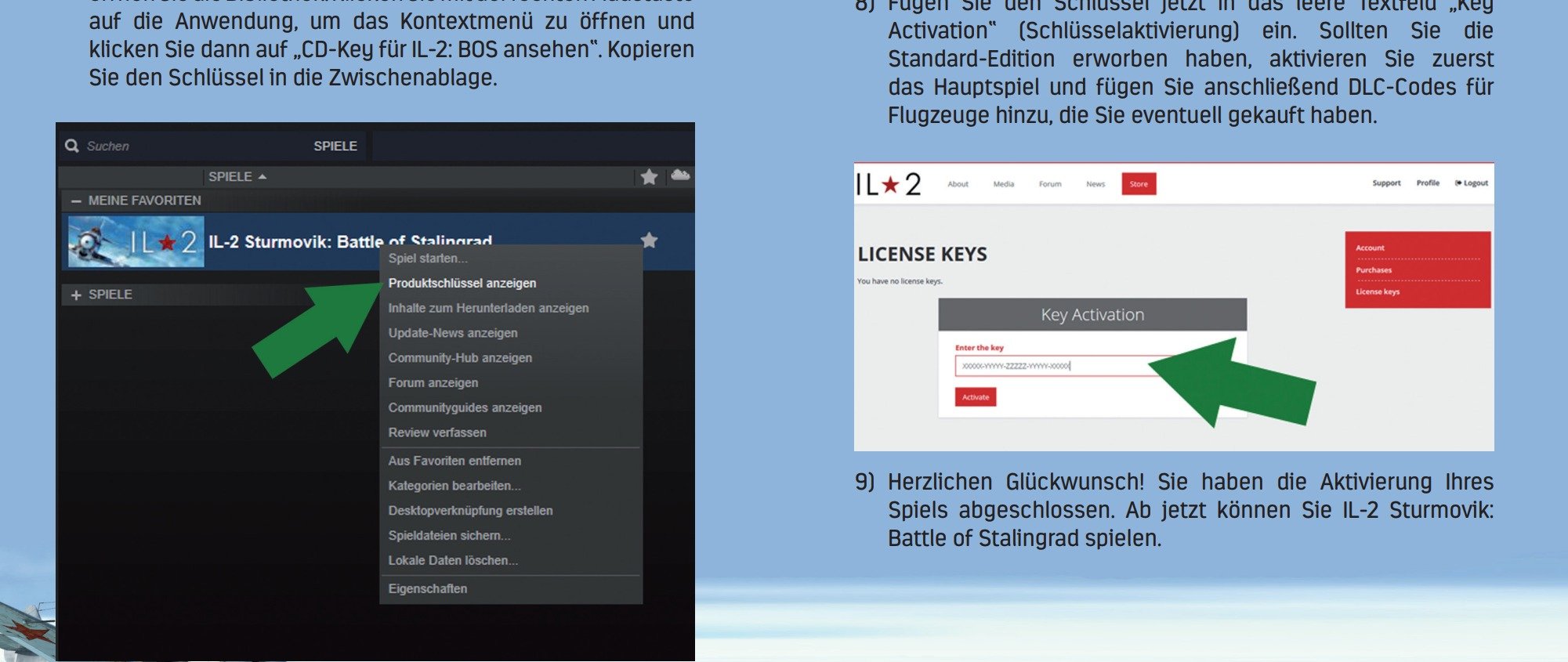Open the Forum link in website header
Screen dimensions: 1568x662
pyautogui.click(x=1050, y=185)
